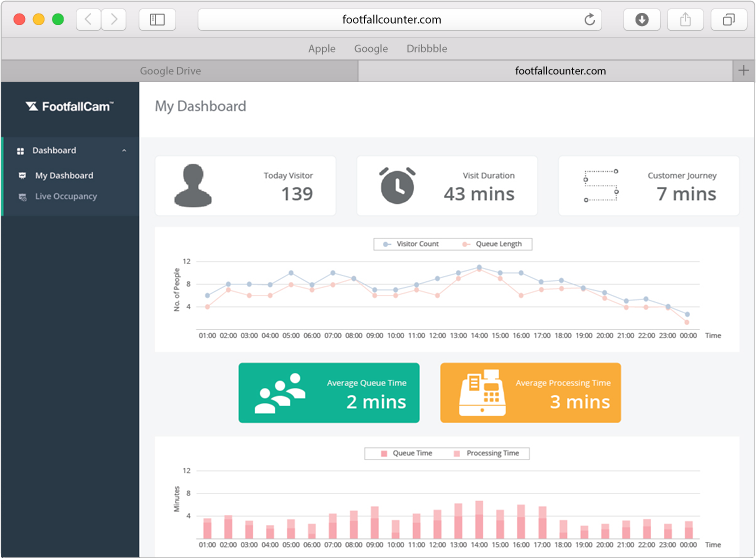Open the Live Occupancy page

tap(66, 196)
